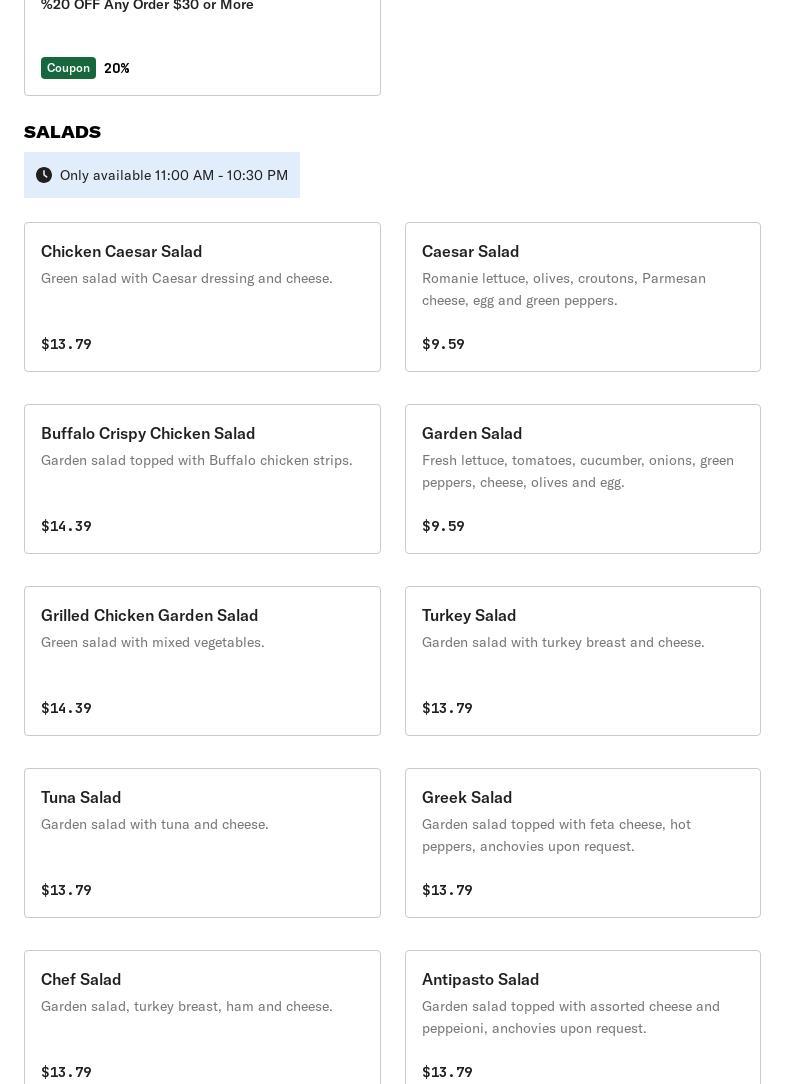
Task: Click the $14.39 price on Buffalo Crispy Chicken
Action: (66, 526)
